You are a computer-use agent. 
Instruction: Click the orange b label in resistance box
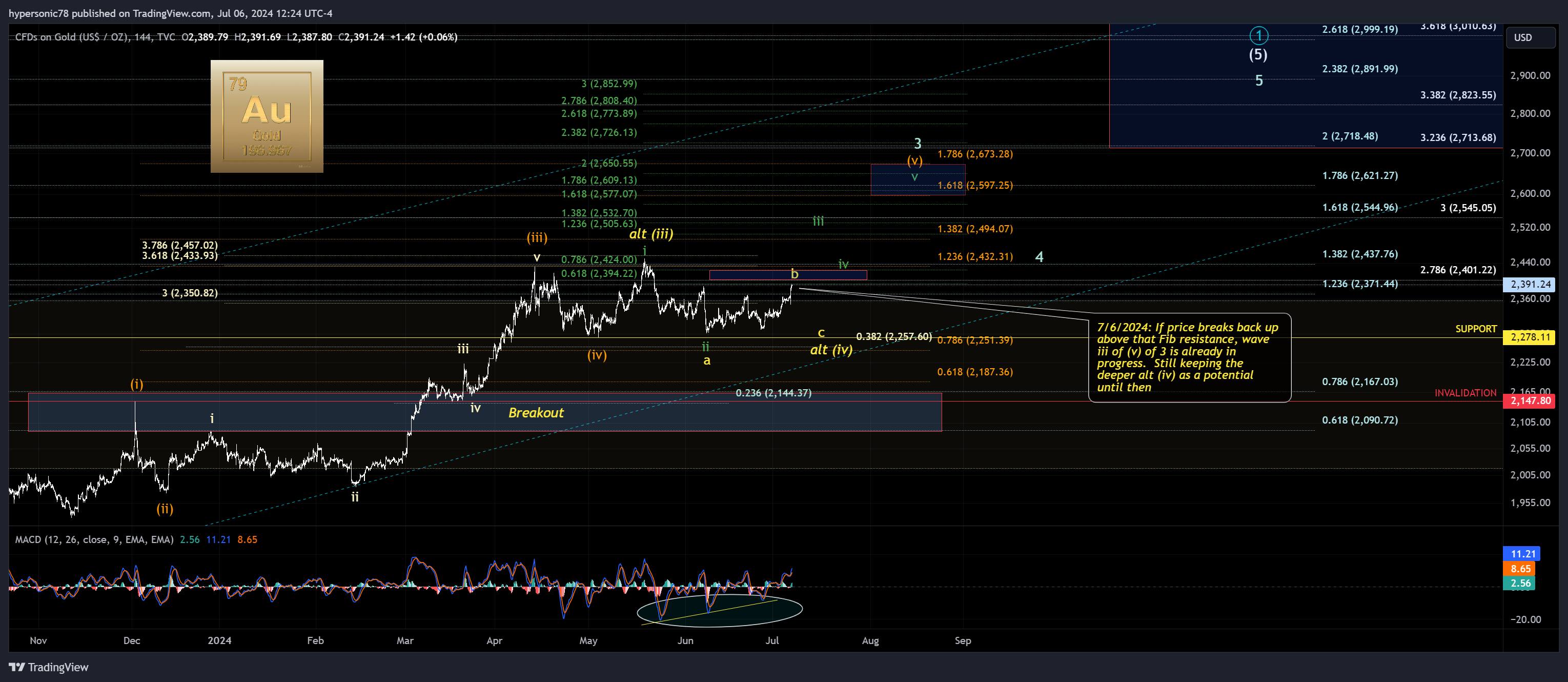click(795, 274)
